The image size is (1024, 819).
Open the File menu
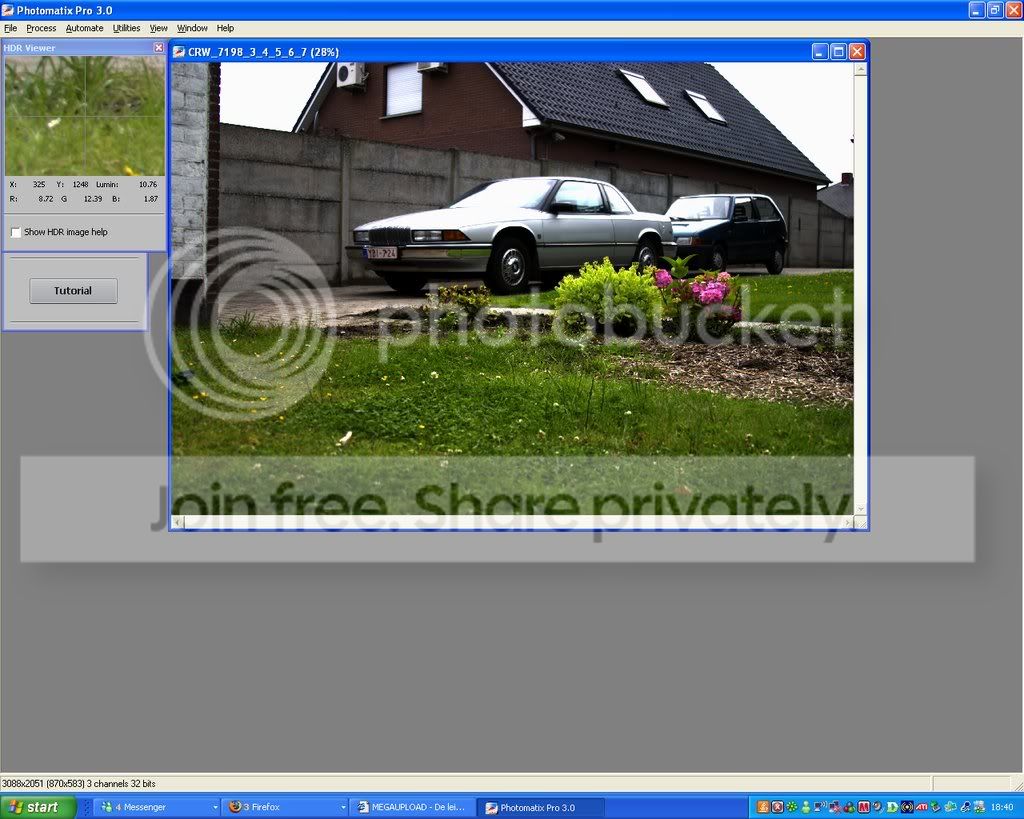(x=10, y=28)
